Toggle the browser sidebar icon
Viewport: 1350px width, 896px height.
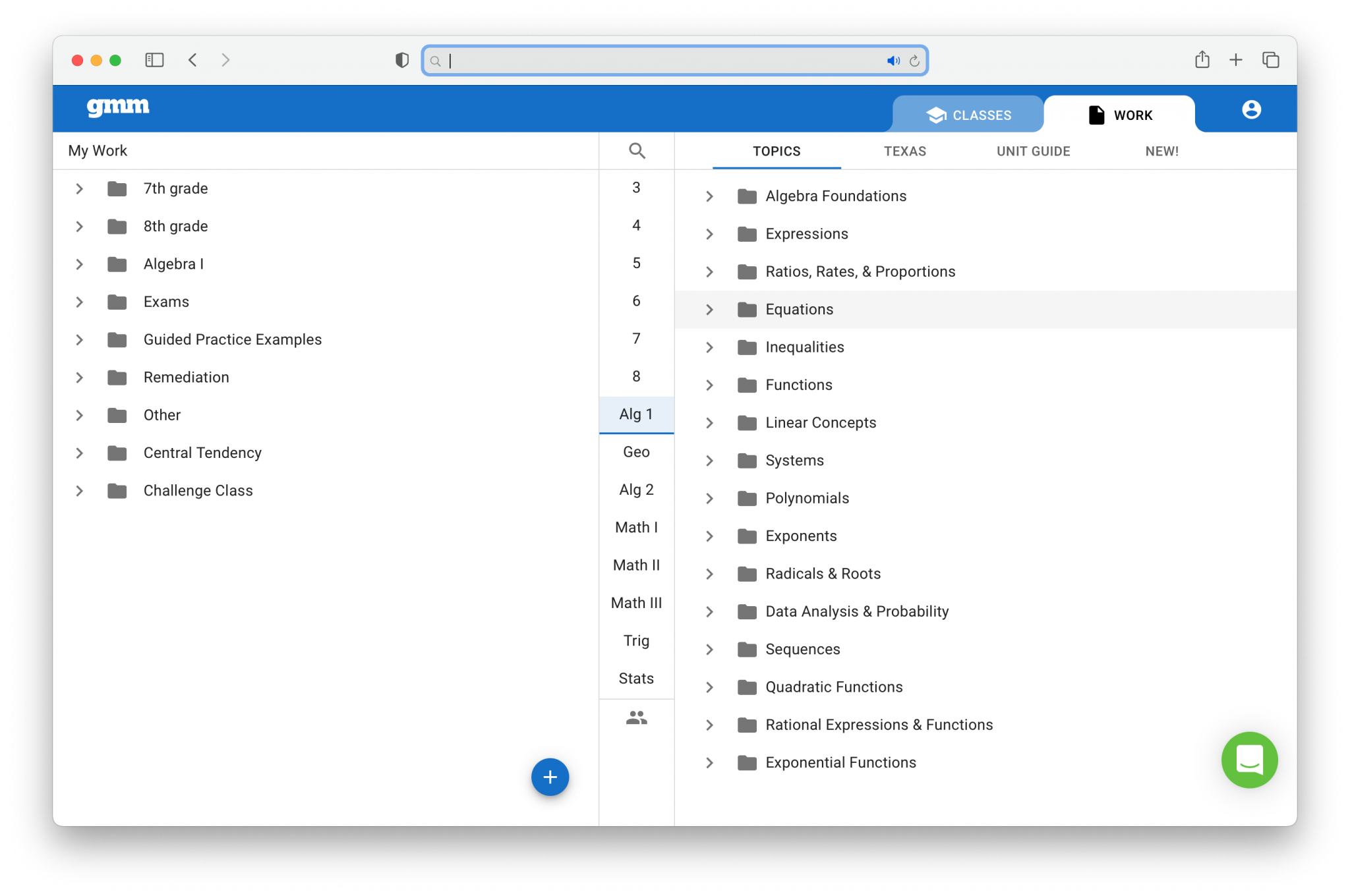click(x=154, y=61)
